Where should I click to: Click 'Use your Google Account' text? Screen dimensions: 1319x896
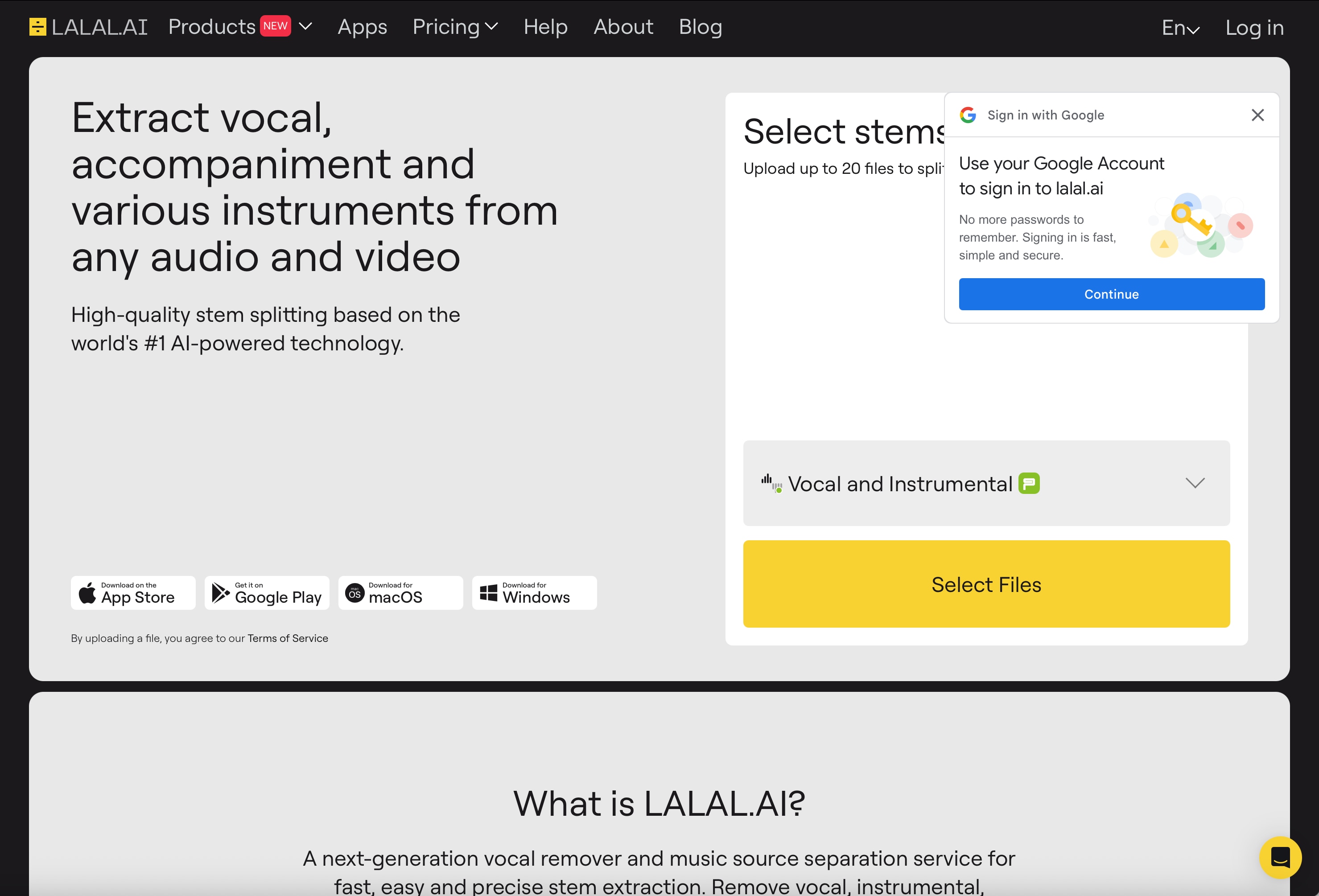(x=1061, y=175)
